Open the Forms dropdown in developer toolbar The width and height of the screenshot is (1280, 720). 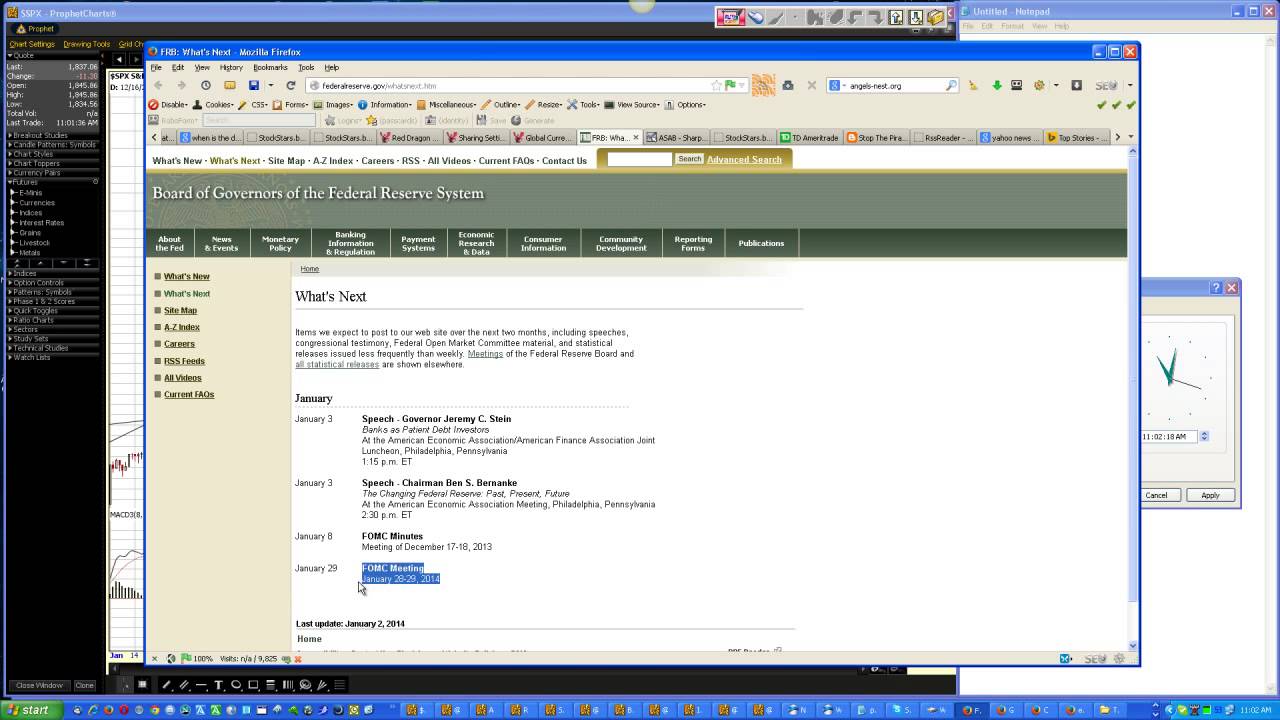point(290,105)
